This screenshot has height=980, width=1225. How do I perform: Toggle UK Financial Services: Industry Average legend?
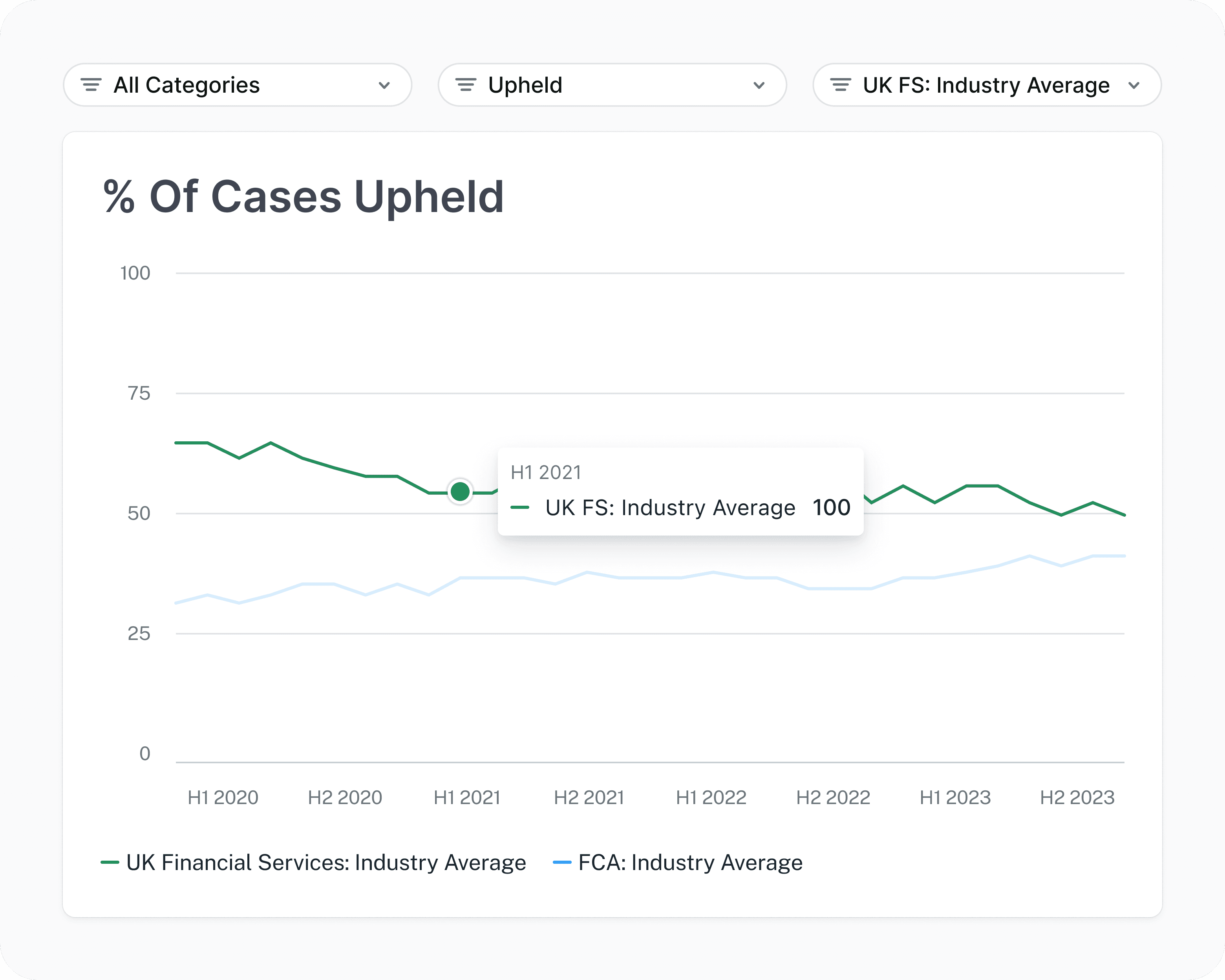[325, 862]
